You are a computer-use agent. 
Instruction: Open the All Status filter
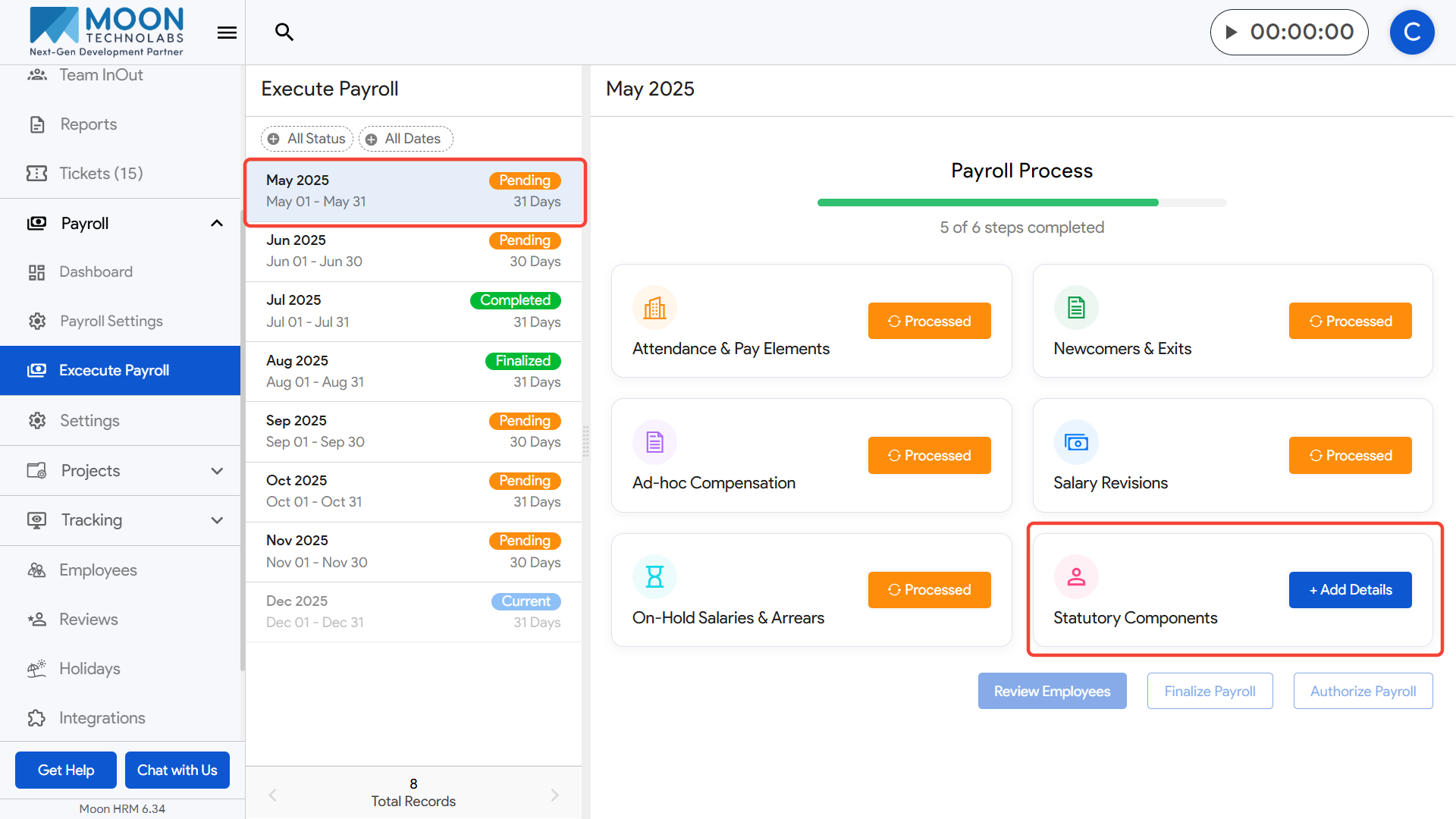[x=307, y=139]
